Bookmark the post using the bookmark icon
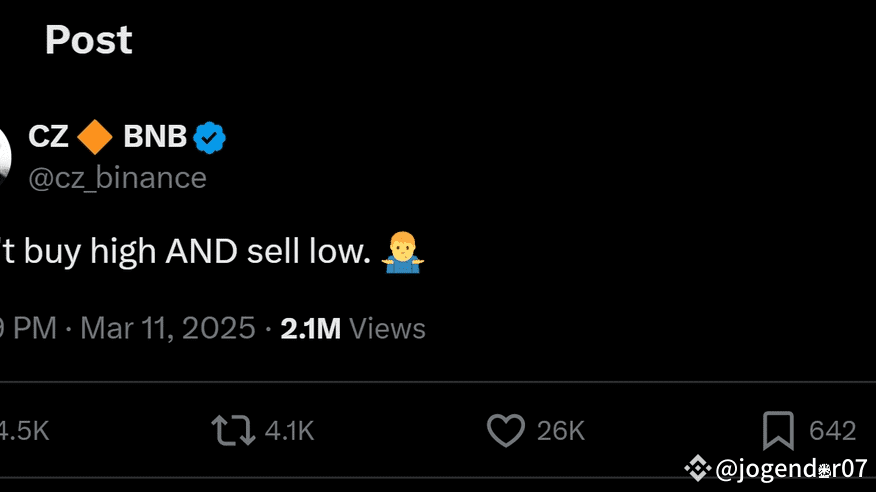Screen dimensions: 876x492 [778, 431]
